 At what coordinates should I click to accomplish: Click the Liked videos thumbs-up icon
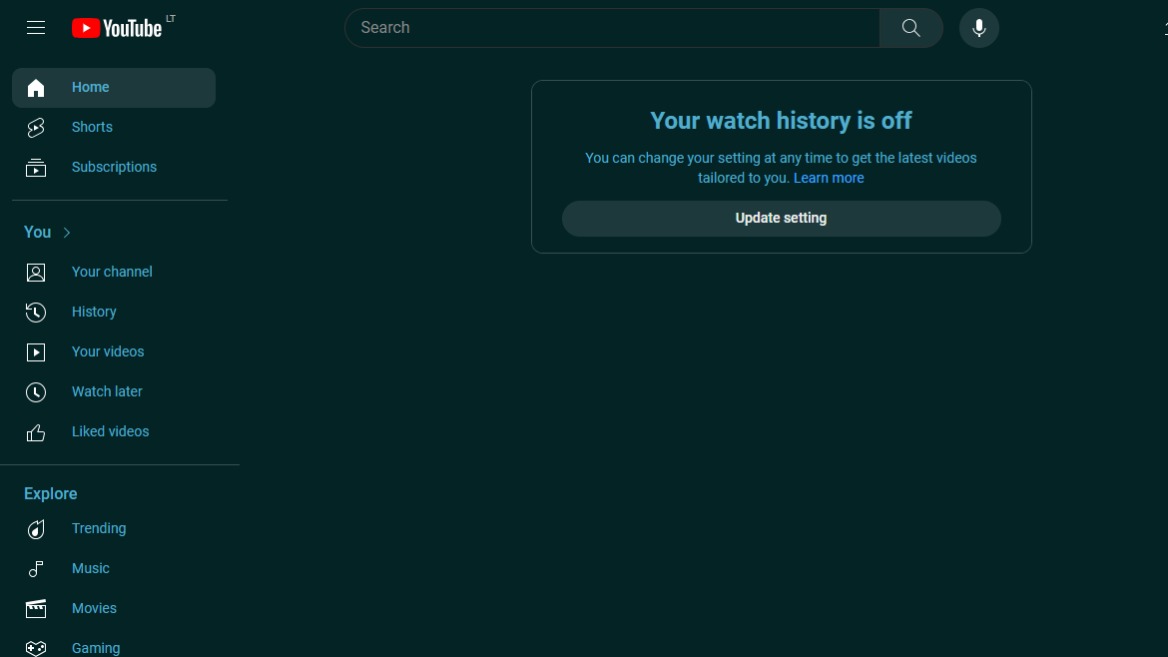click(36, 432)
